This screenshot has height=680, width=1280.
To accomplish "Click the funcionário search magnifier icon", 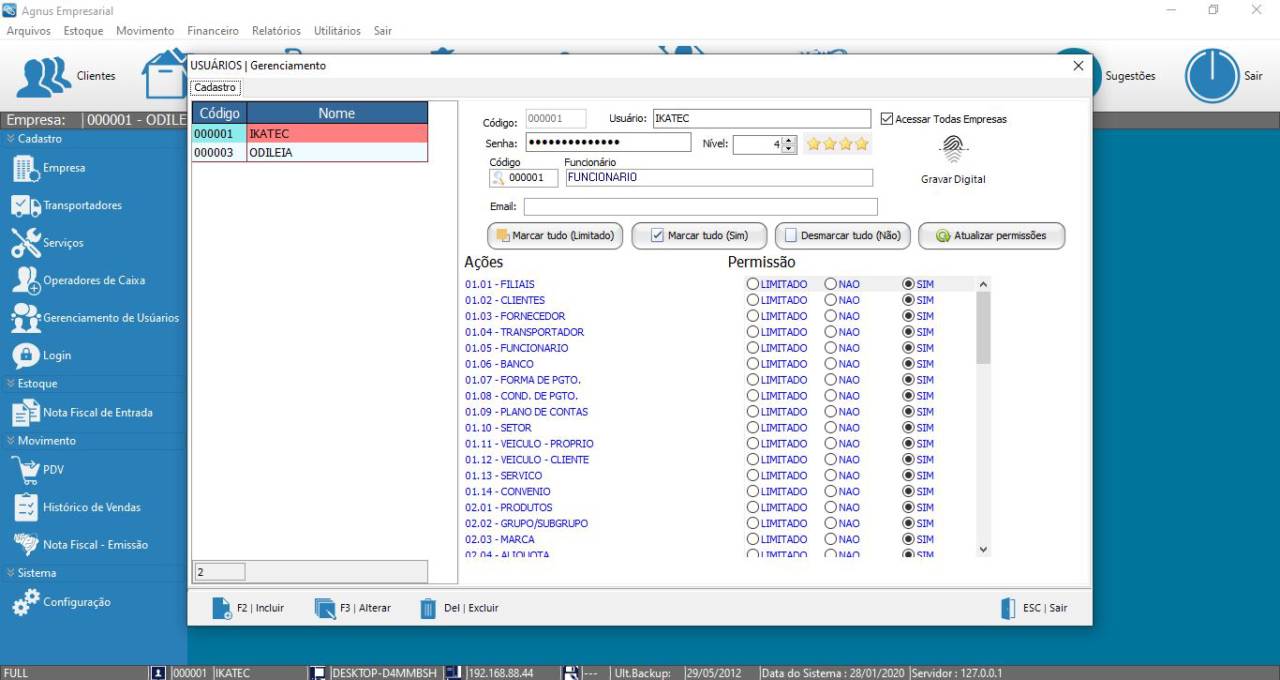I will (x=499, y=178).
